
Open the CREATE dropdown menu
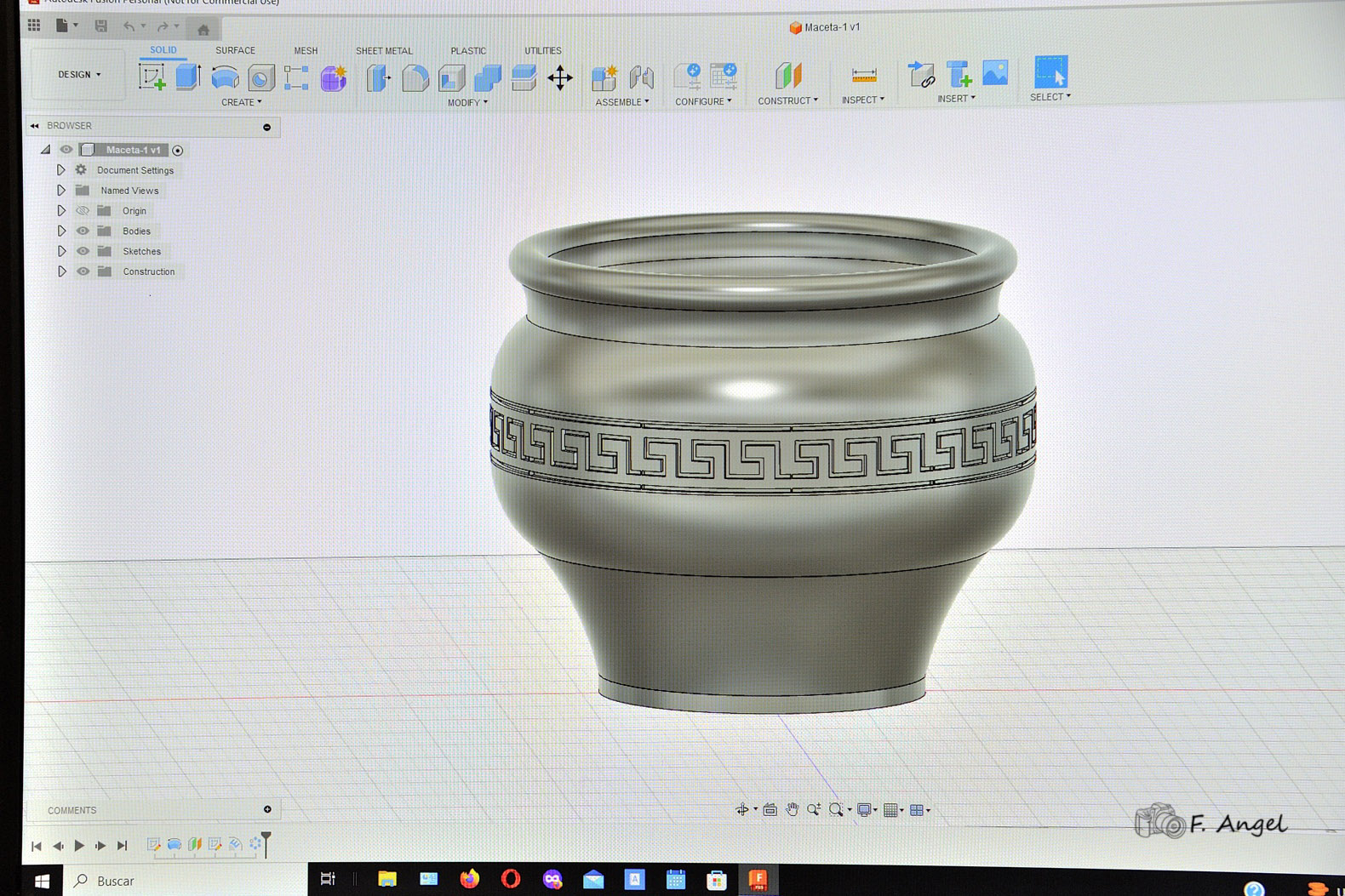click(242, 102)
